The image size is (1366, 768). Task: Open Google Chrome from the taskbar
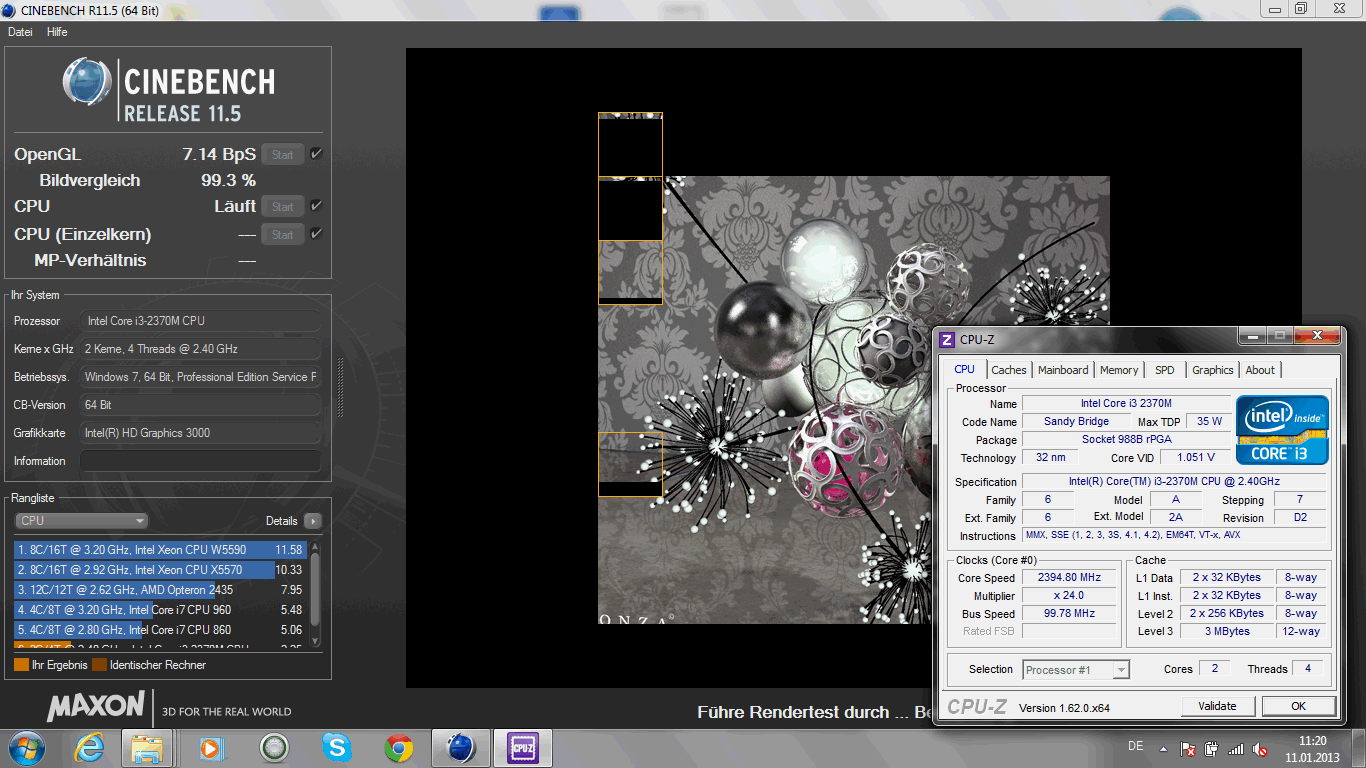(x=399, y=748)
